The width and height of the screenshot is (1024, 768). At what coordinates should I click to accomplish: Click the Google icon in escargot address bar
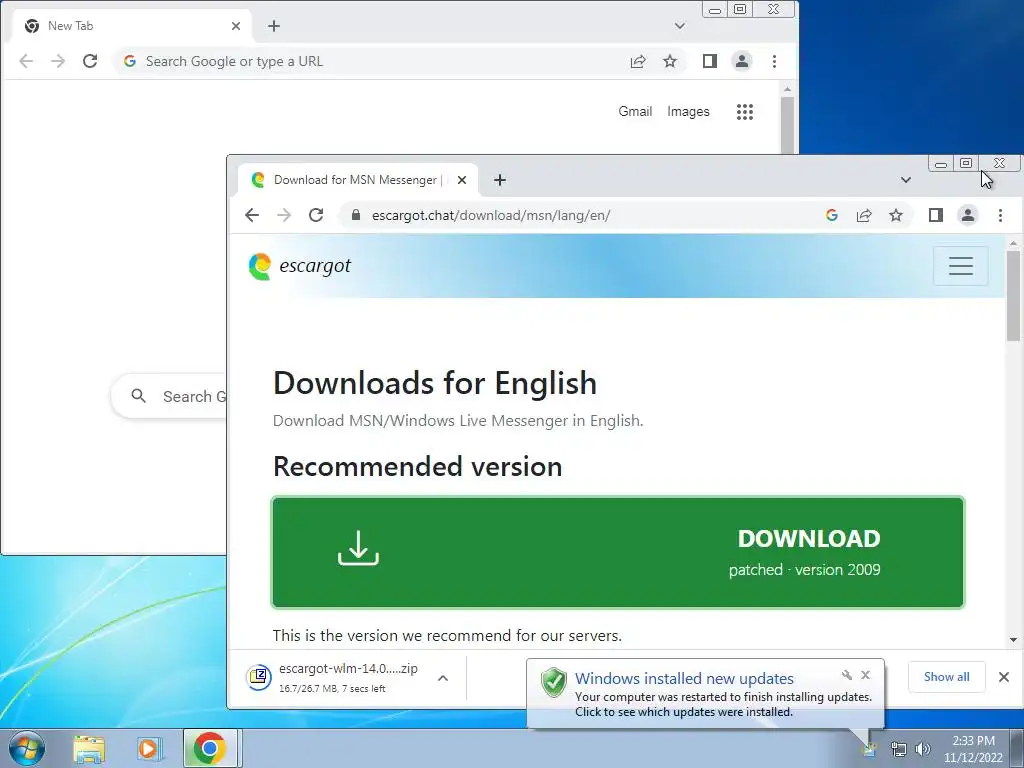click(x=831, y=215)
